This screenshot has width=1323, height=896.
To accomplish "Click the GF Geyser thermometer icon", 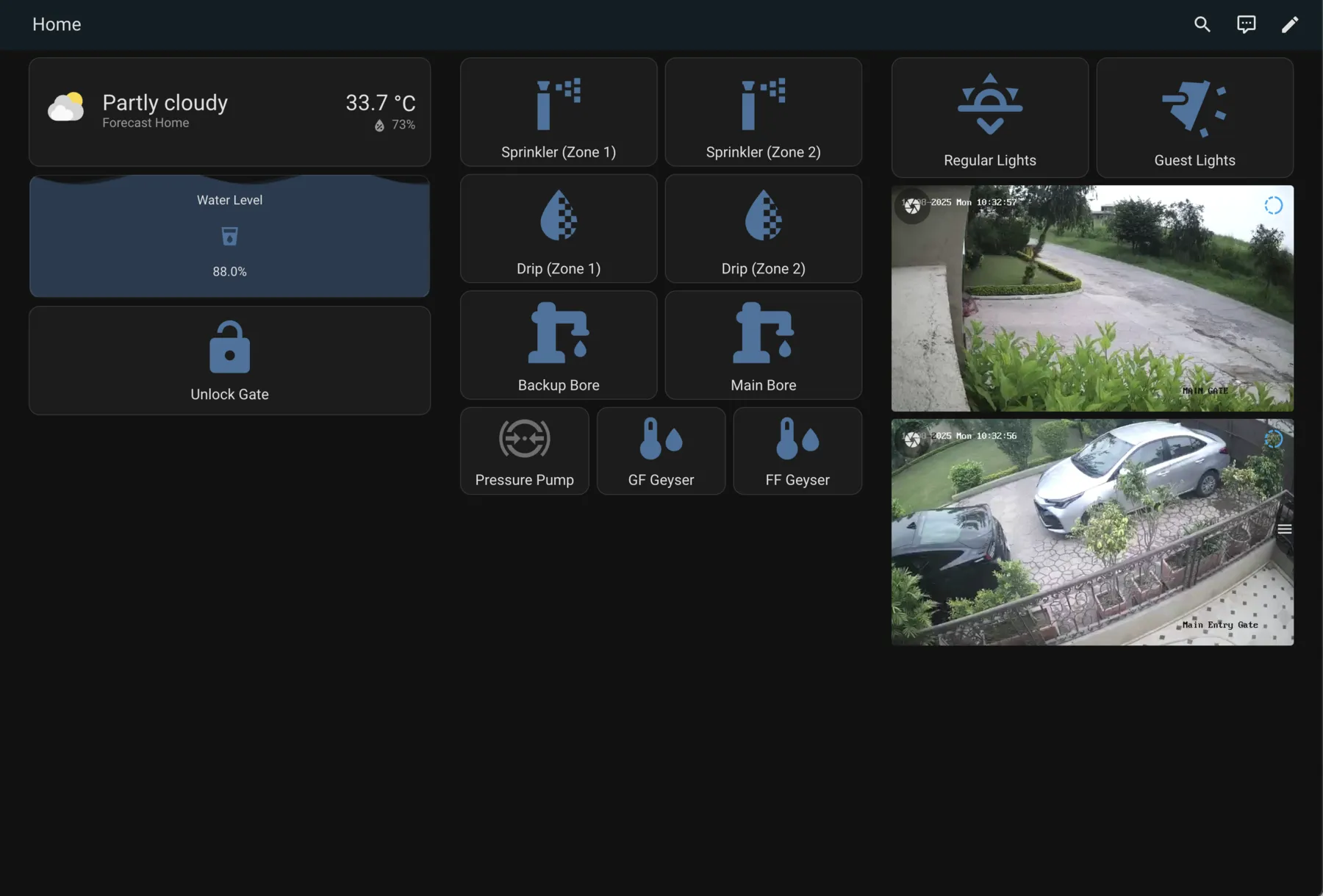I will coord(661,439).
